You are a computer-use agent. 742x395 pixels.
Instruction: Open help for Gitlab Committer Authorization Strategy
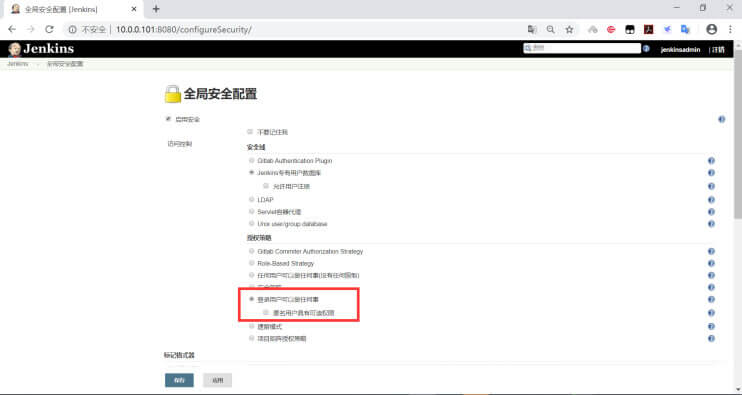pyautogui.click(x=711, y=251)
